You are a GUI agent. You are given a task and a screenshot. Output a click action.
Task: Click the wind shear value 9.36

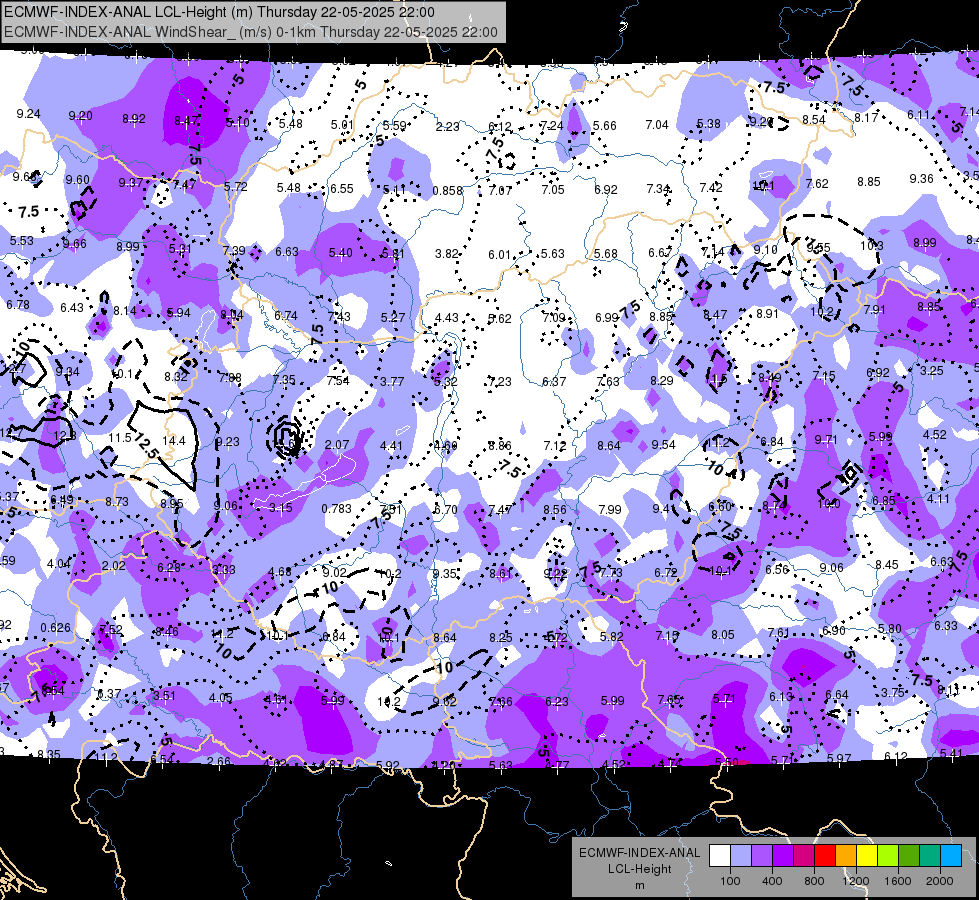tap(922, 179)
